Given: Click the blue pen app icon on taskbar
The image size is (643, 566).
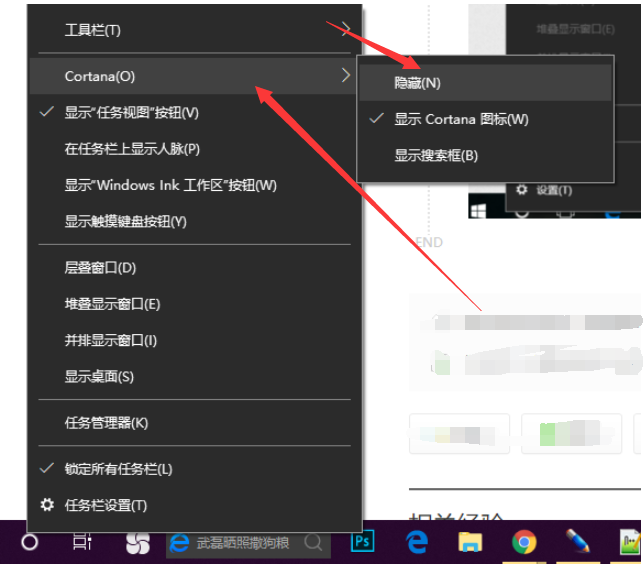Looking at the screenshot, I should tap(577, 542).
